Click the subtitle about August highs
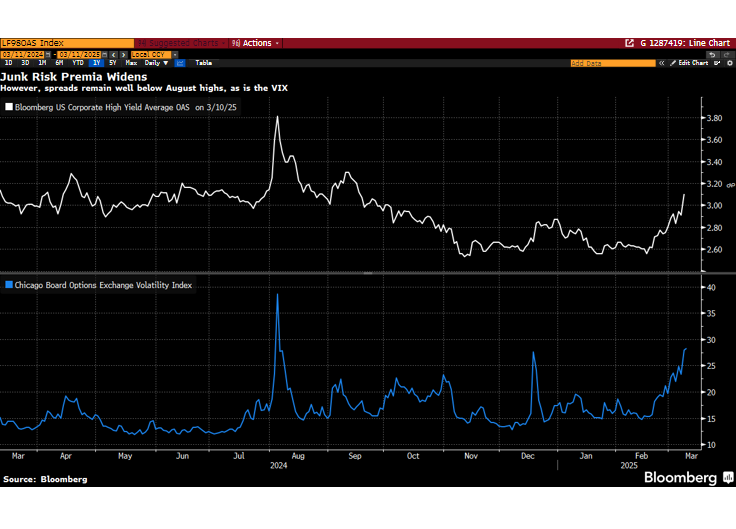 pyautogui.click(x=144, y=88)
